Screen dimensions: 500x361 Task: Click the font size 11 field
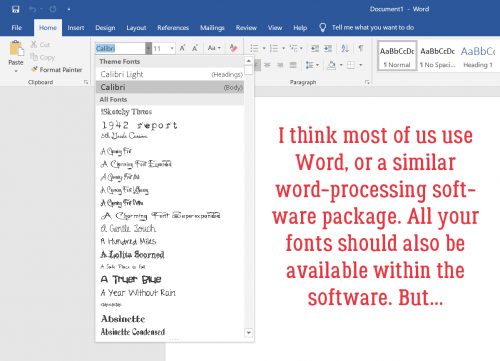pos(161,49)
